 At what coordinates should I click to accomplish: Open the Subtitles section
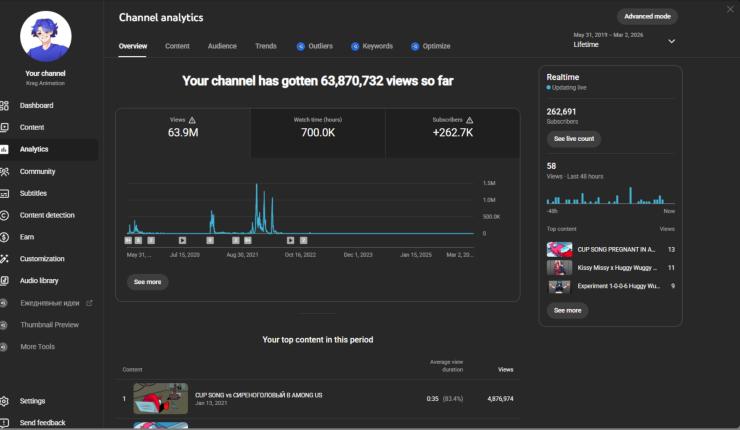(33, 193)
